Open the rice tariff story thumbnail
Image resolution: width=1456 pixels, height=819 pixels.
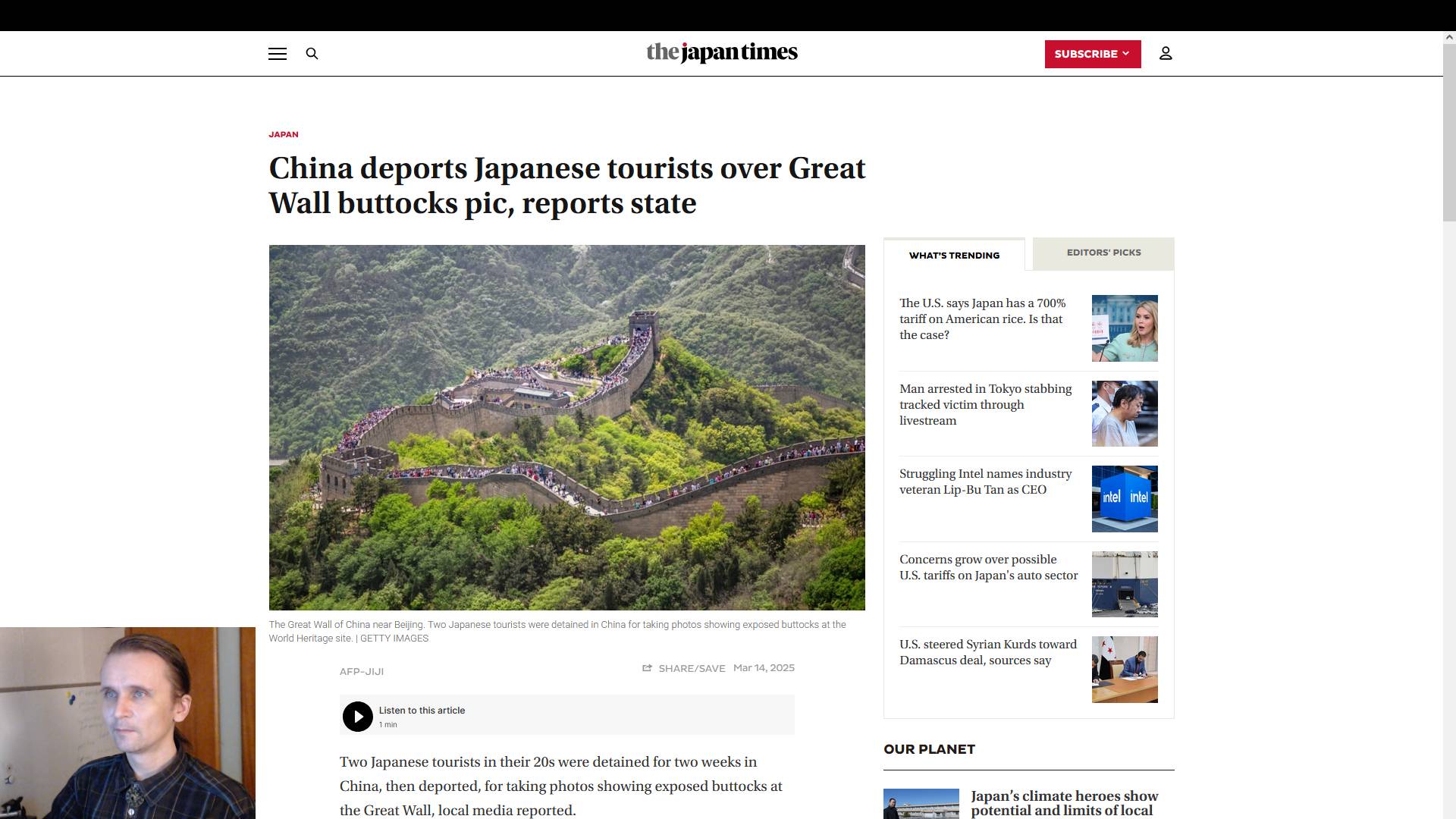pyautogui.click(x=1124, y=328)
